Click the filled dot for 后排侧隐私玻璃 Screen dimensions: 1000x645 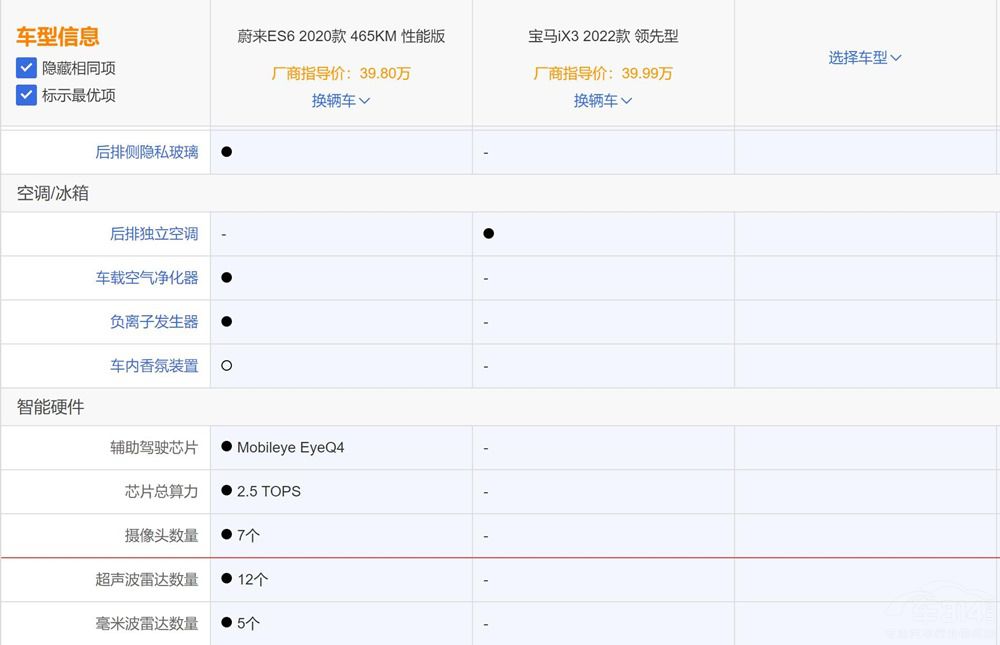(227, 152)
